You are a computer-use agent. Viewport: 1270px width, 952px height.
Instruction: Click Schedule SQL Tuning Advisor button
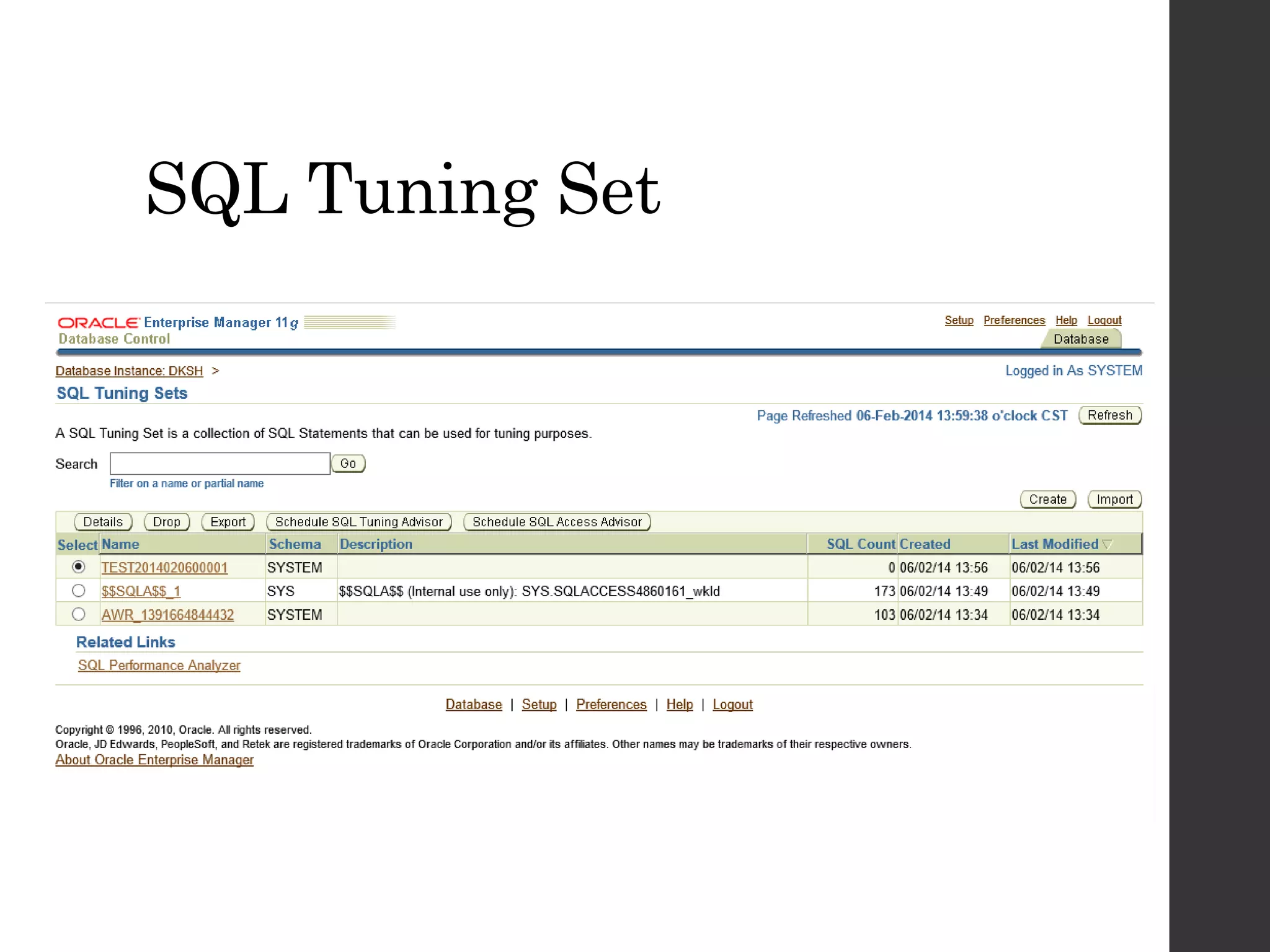pyautogui.click(x=359, y=522)
